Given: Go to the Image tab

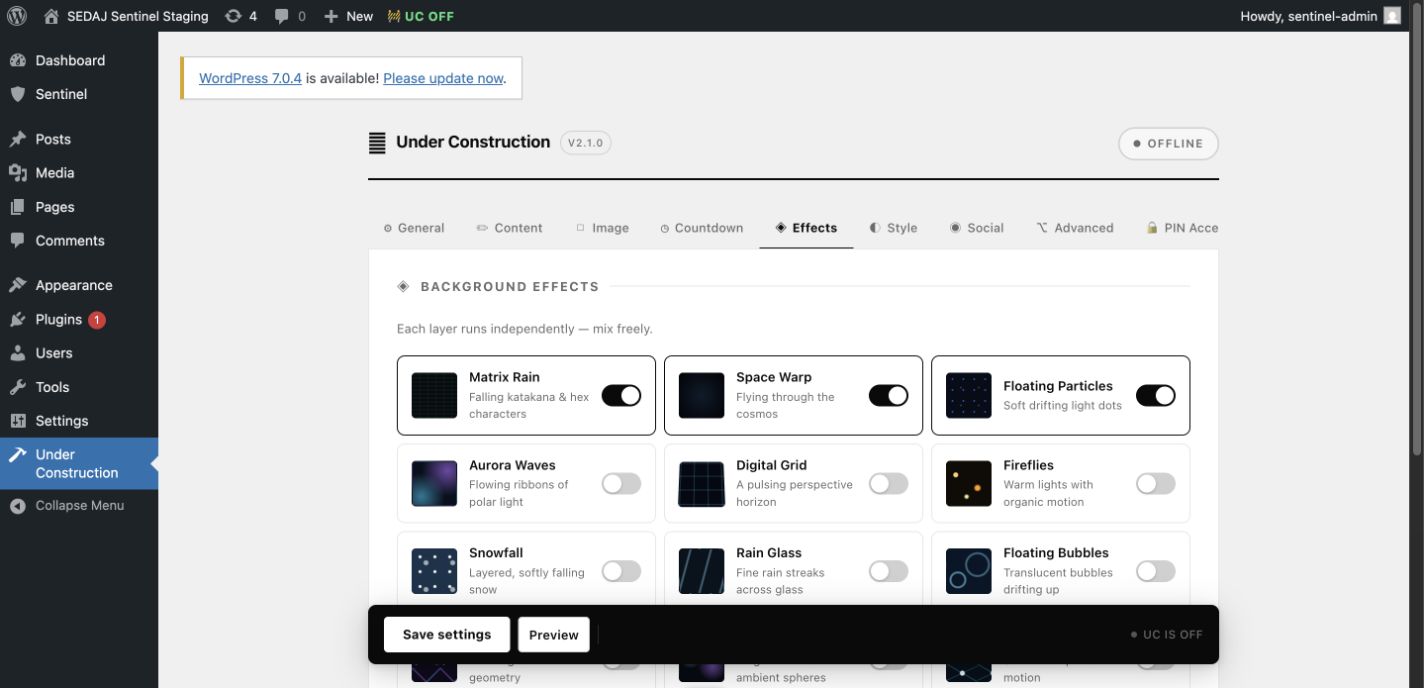Looking at the screenshot, I should 602,228.
